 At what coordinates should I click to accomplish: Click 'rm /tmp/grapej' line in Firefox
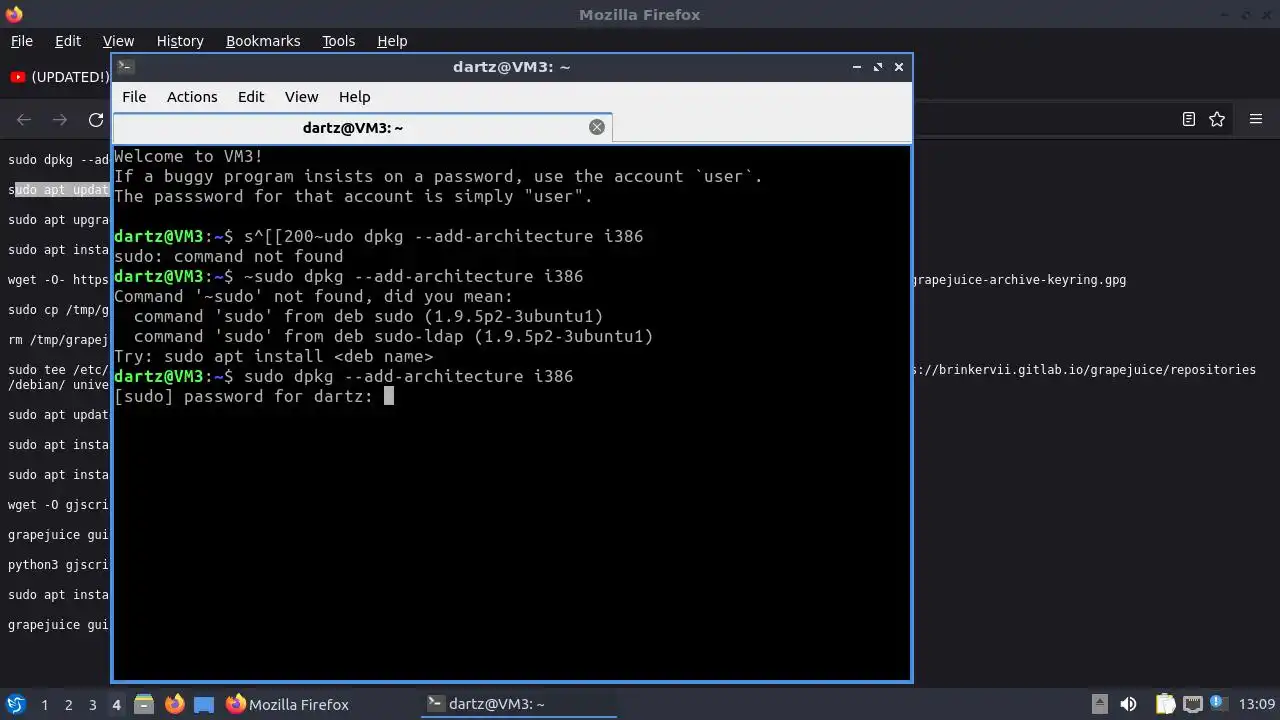58,340
